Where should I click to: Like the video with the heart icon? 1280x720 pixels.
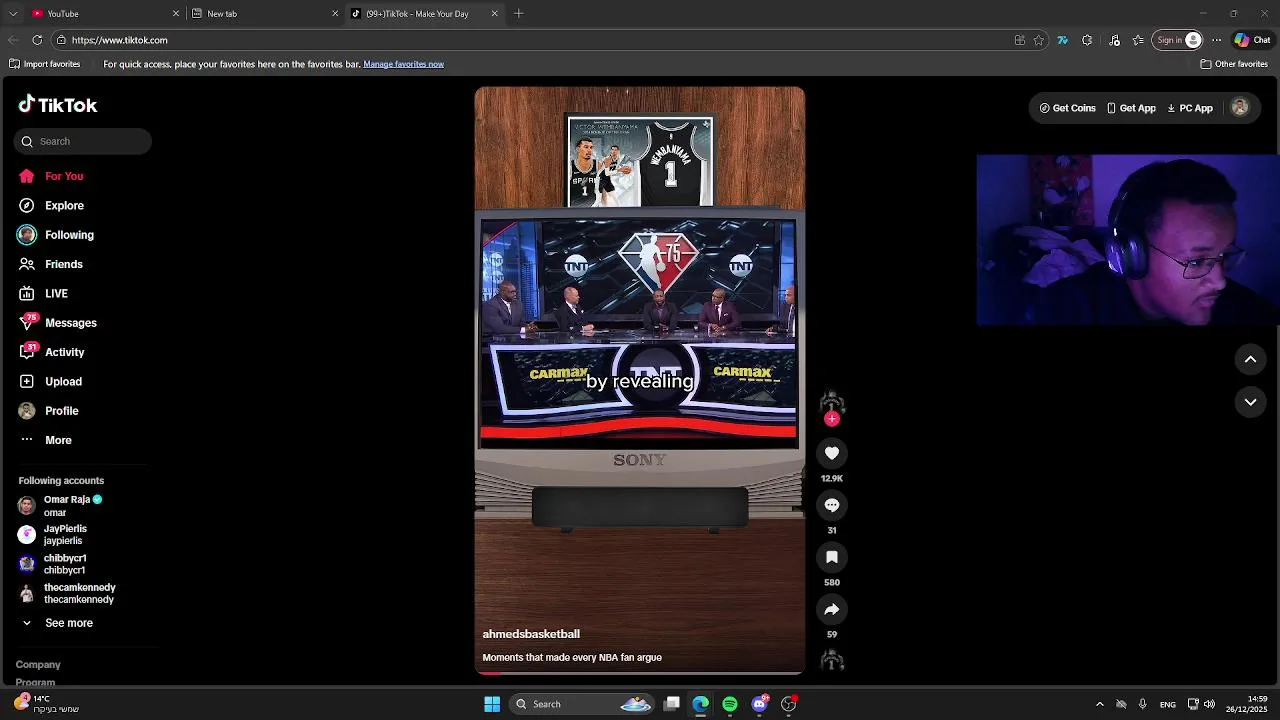pyautogui.click(x=832, y=453)
